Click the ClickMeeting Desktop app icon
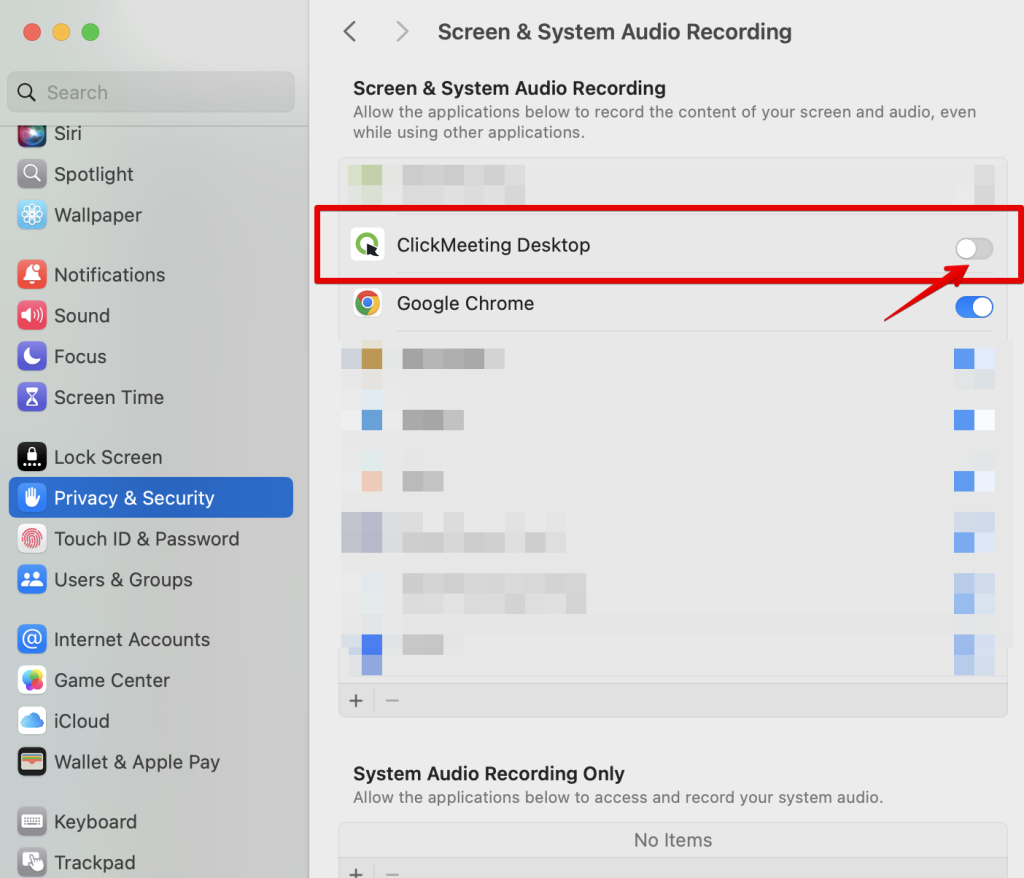 367,245
